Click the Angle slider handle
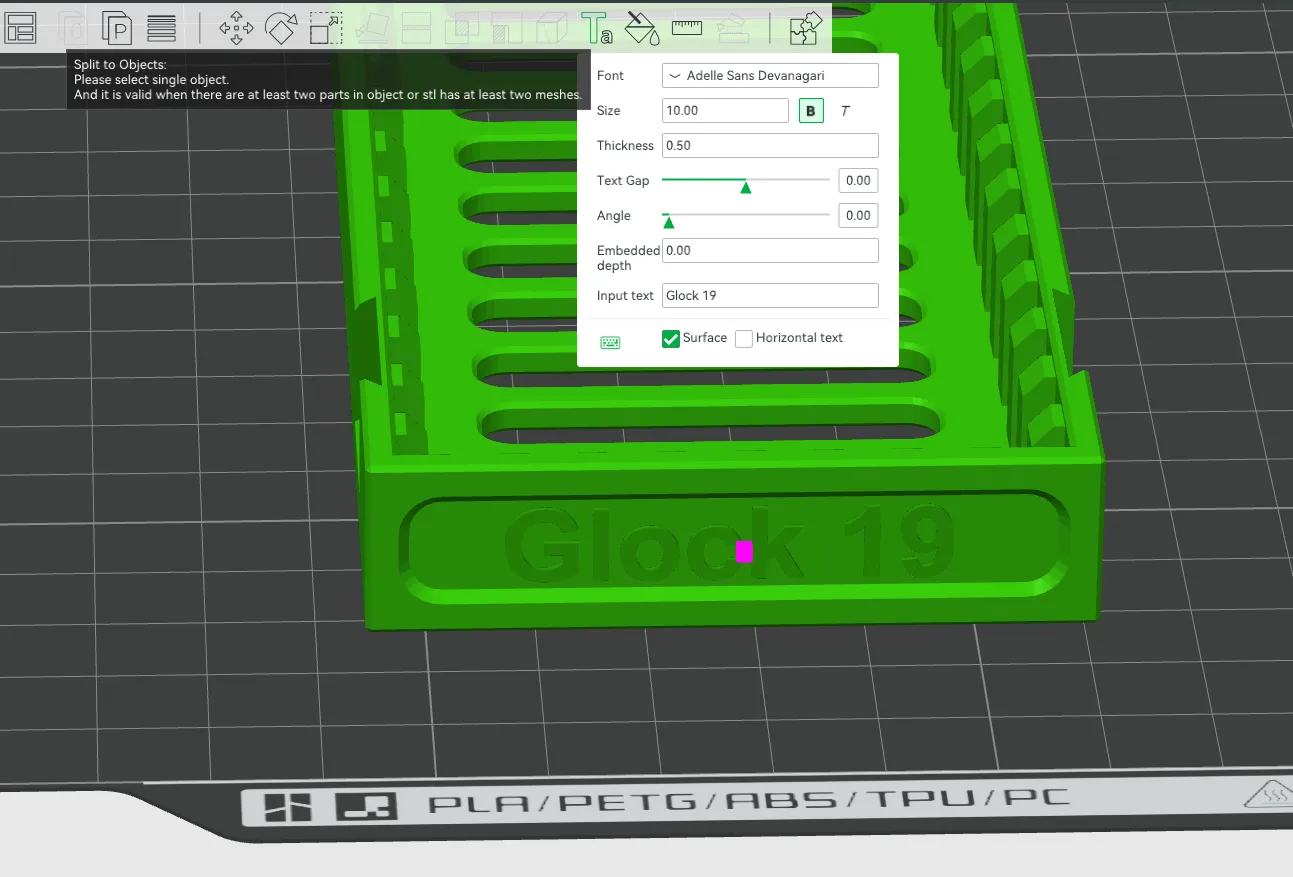Image resolution: width=1293 pixels, height=877 pixels. click(669, 221)
